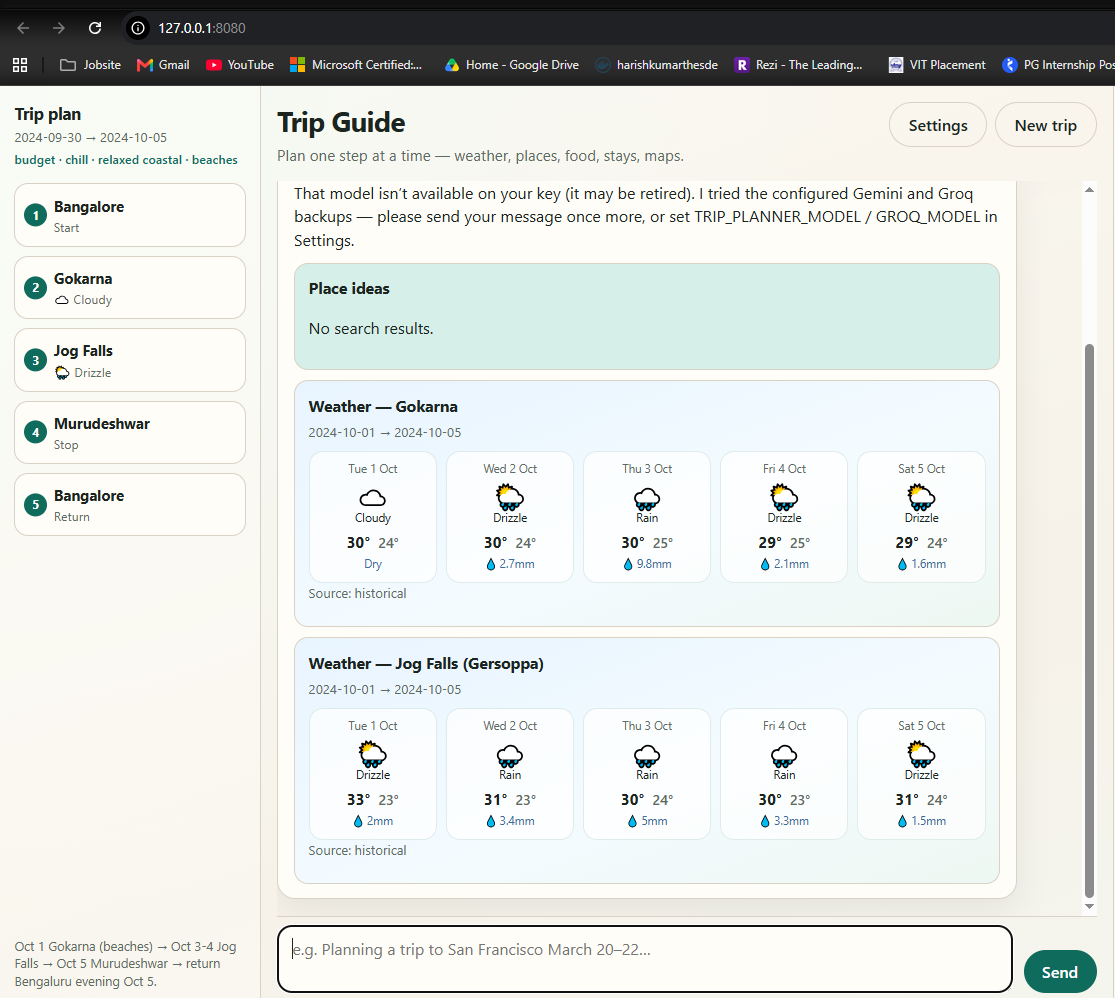The height and width of the screenshot is (998, 1115).
Task: Click Gokarna Sat 5 Oct drizzle icon
Action: point(921,497)
